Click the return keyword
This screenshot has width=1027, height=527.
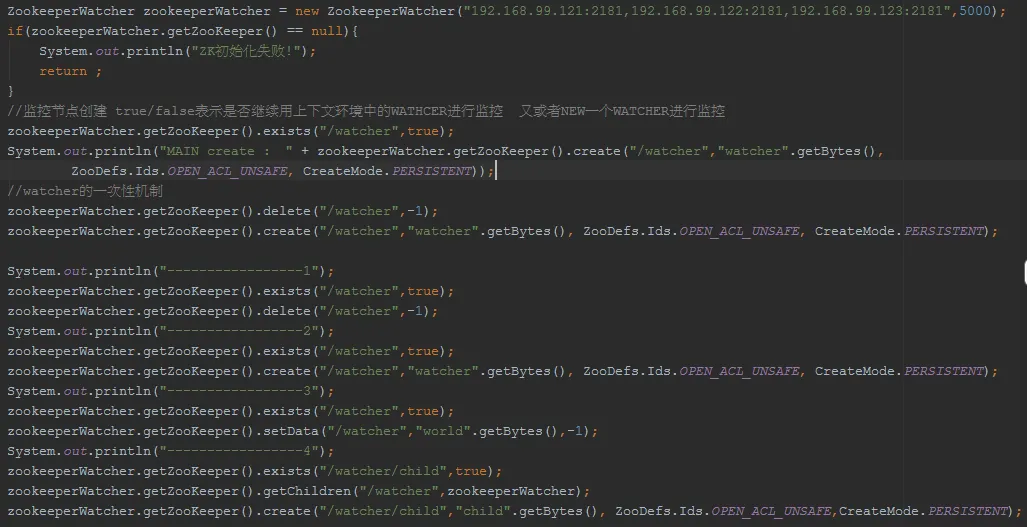(63, 71)
